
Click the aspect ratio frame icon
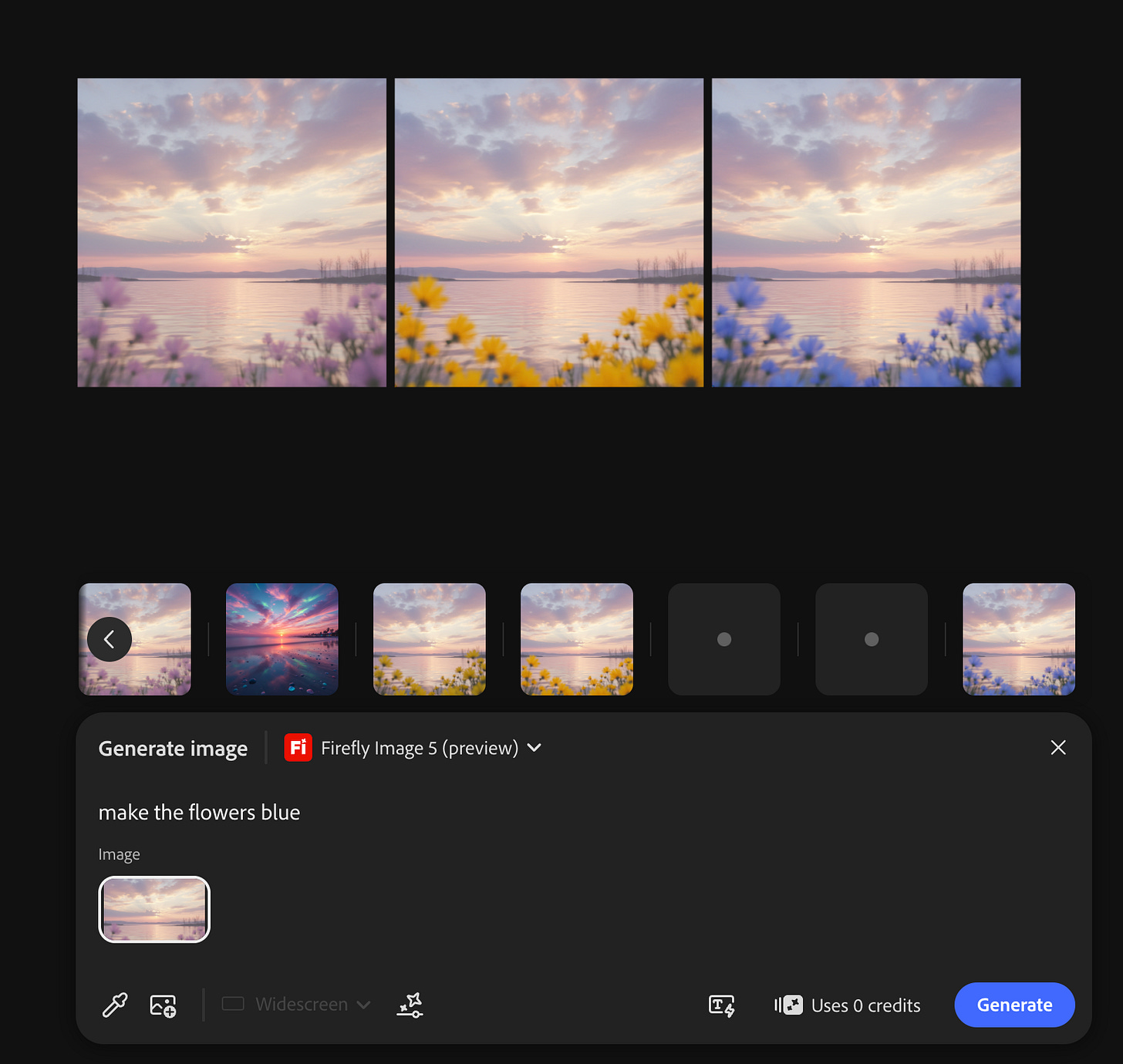(232, 1004)
